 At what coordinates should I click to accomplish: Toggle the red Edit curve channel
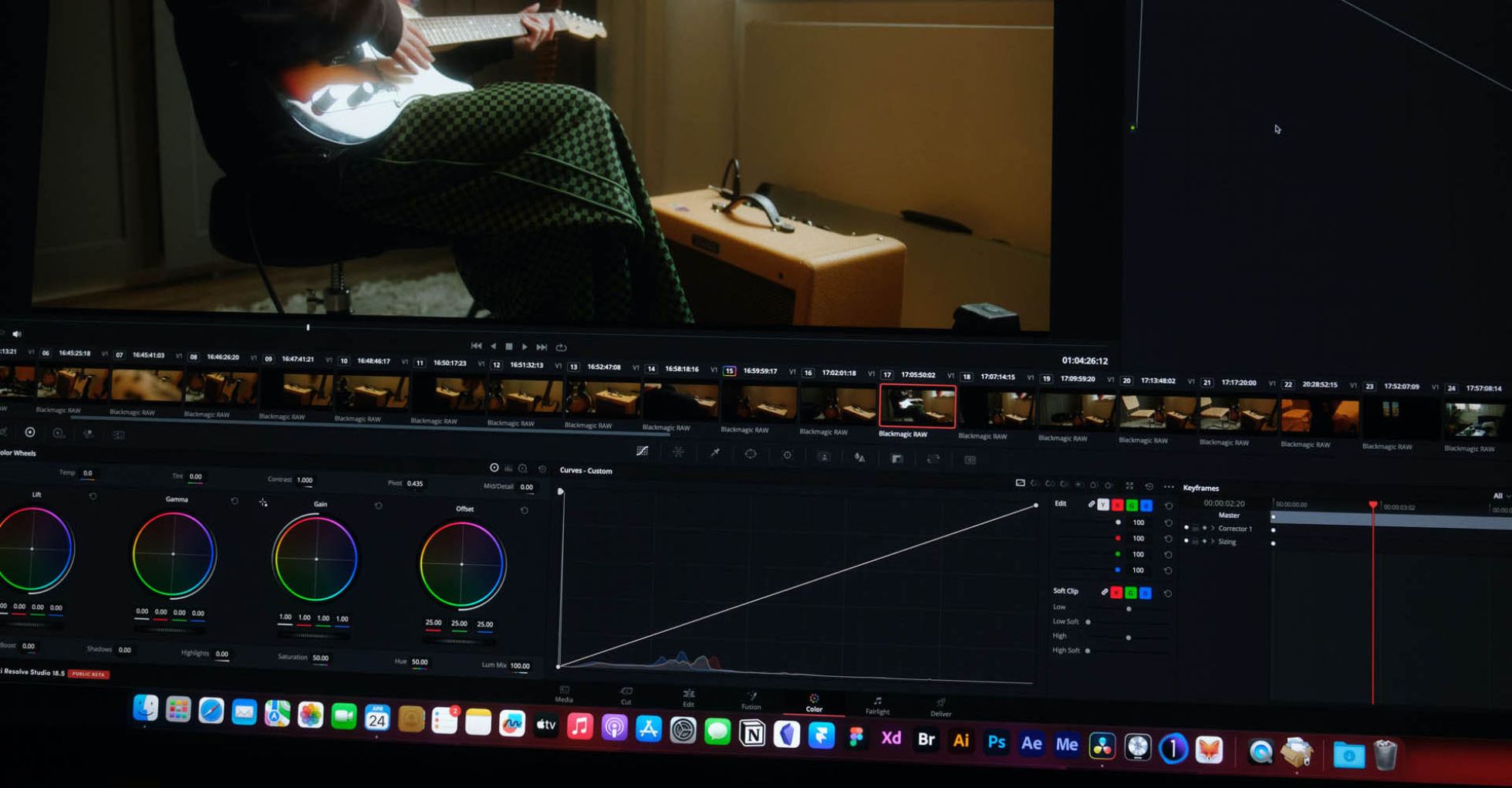[1117, 505]
